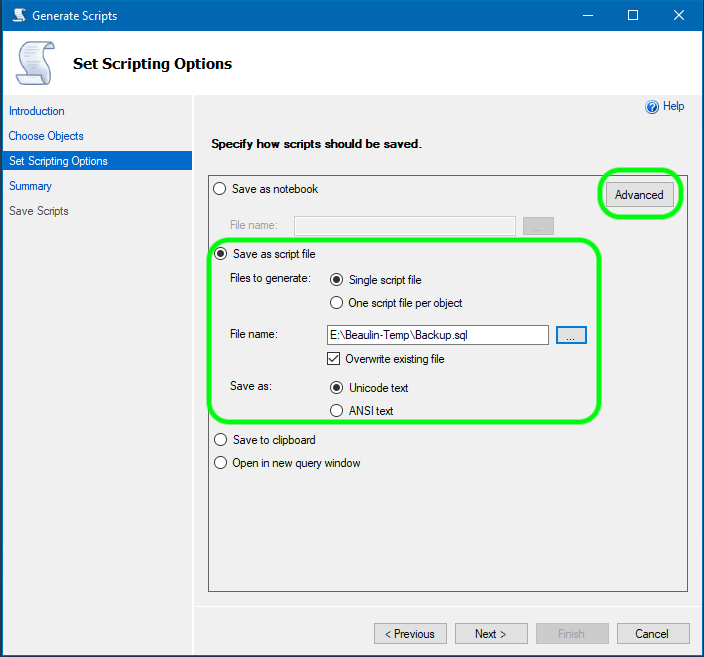Click the script File name field
Viewport: 704px width, 657px height.
click(438, 335)
